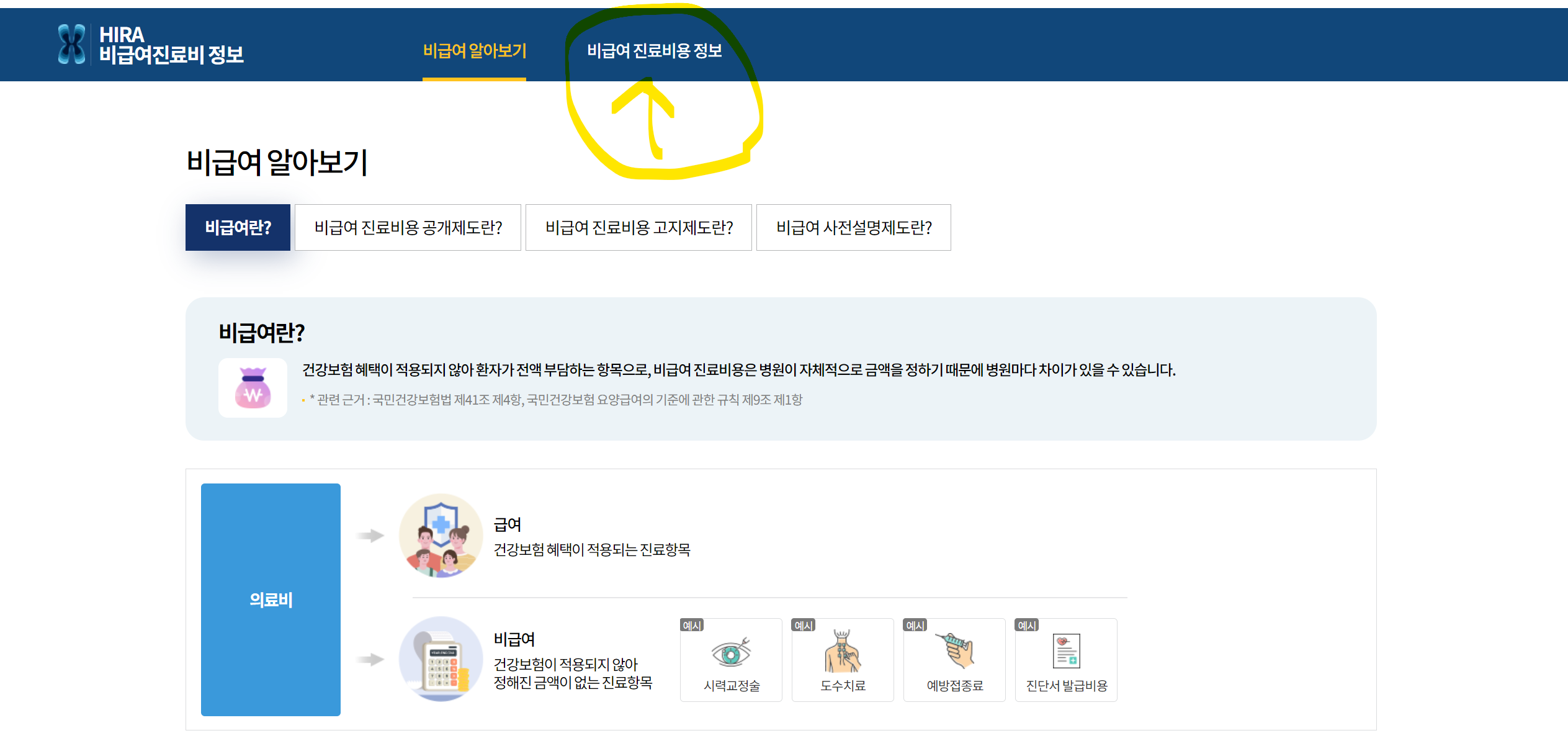This screenshot has height=746, width=1568.
Task: Click the 급여 heading text
Action: pyautogui.click(x=508, y=524)
